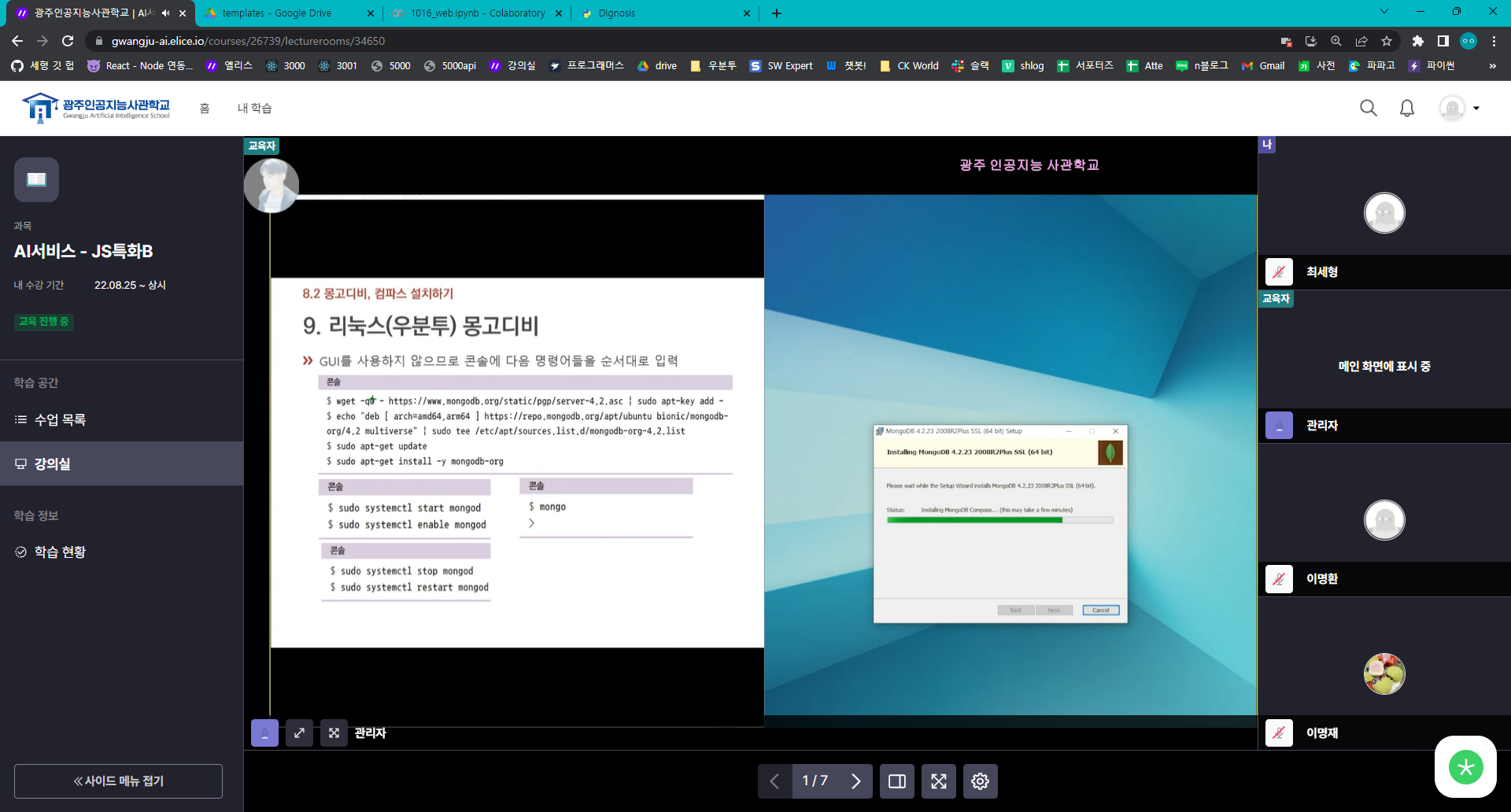The image size is (1511, 812).
Task: Click the MongoDB install progress bar
Action: click(999, 520)
